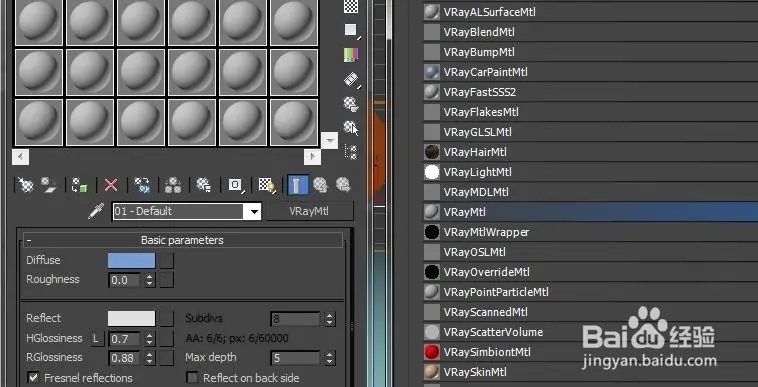Toggle the Show End Result button

click(x=298, y=185)
